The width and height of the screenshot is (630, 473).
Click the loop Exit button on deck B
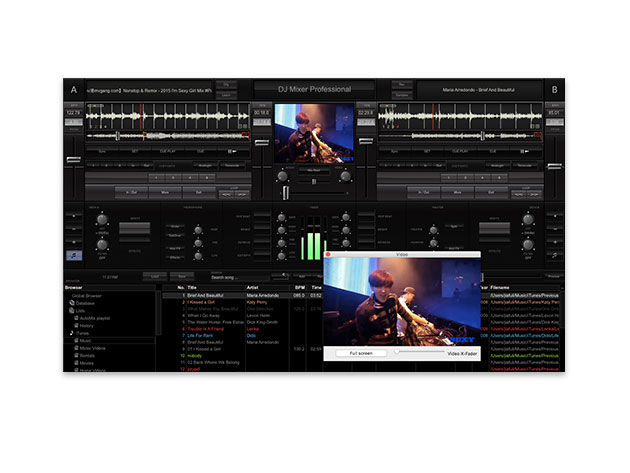491,192
